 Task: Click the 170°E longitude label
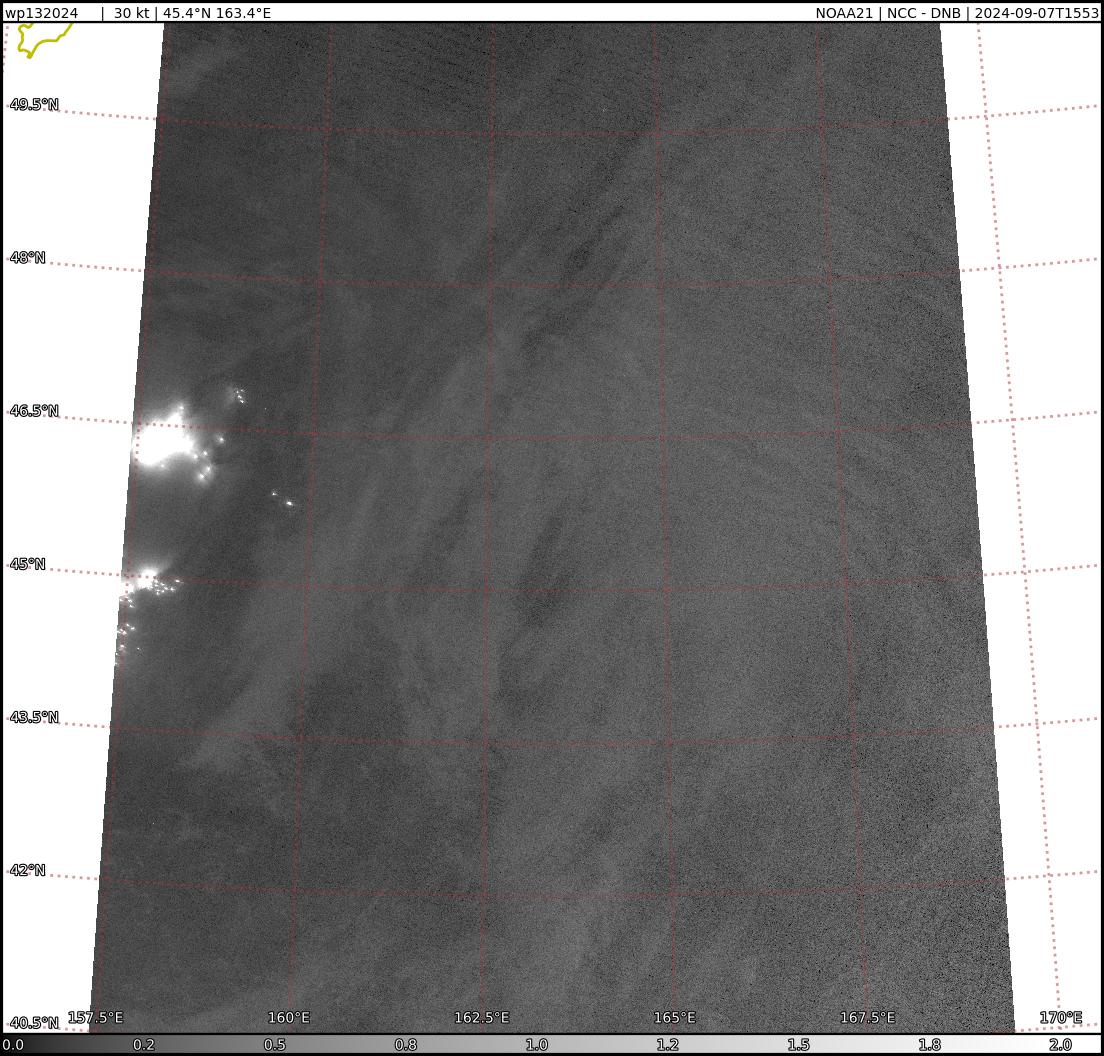[1060, 1017]
